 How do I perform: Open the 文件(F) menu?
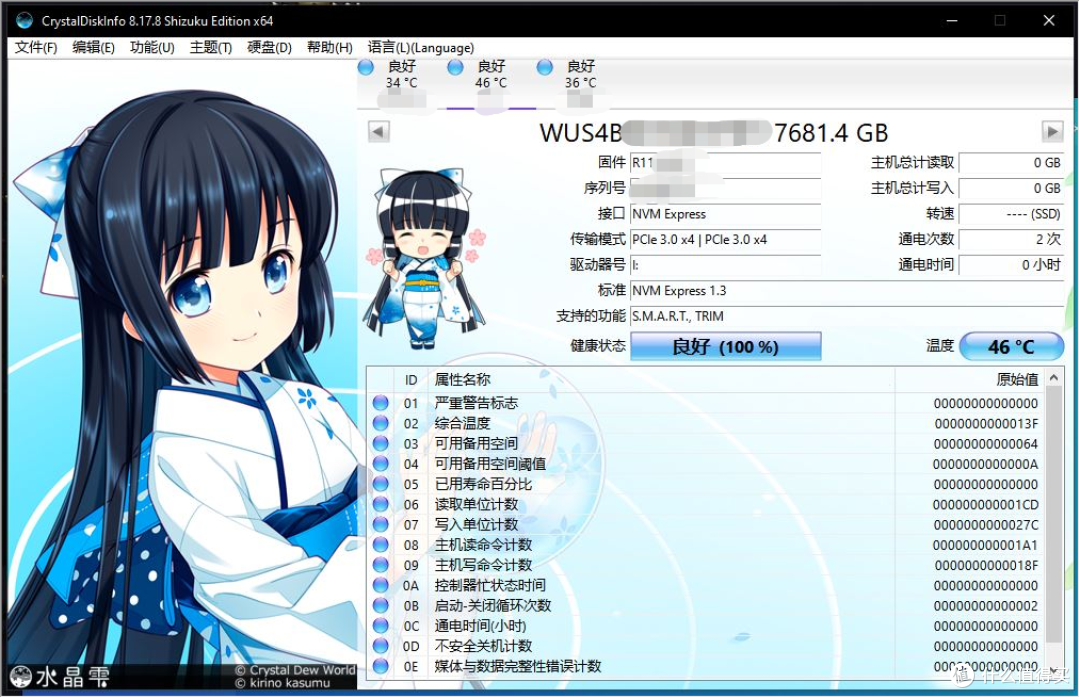tap(36, 48)
